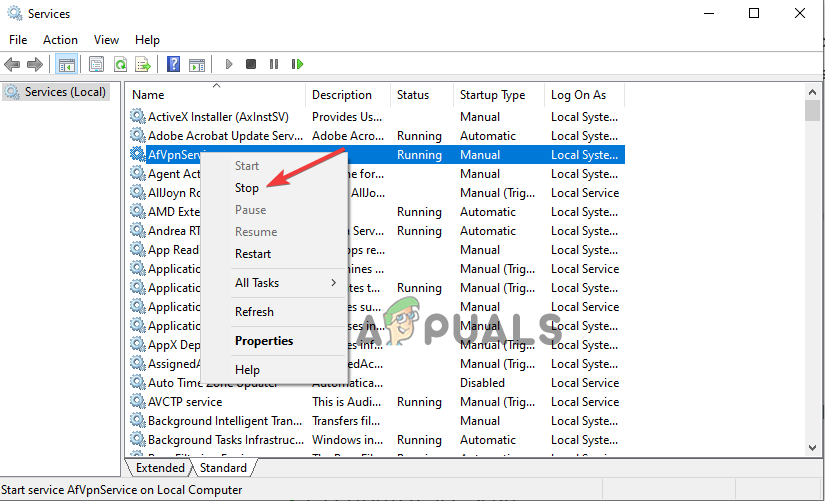This screenshot has height=501, width=825.
Task: Open the Help menu in menu bar
Action: [147, 40]
